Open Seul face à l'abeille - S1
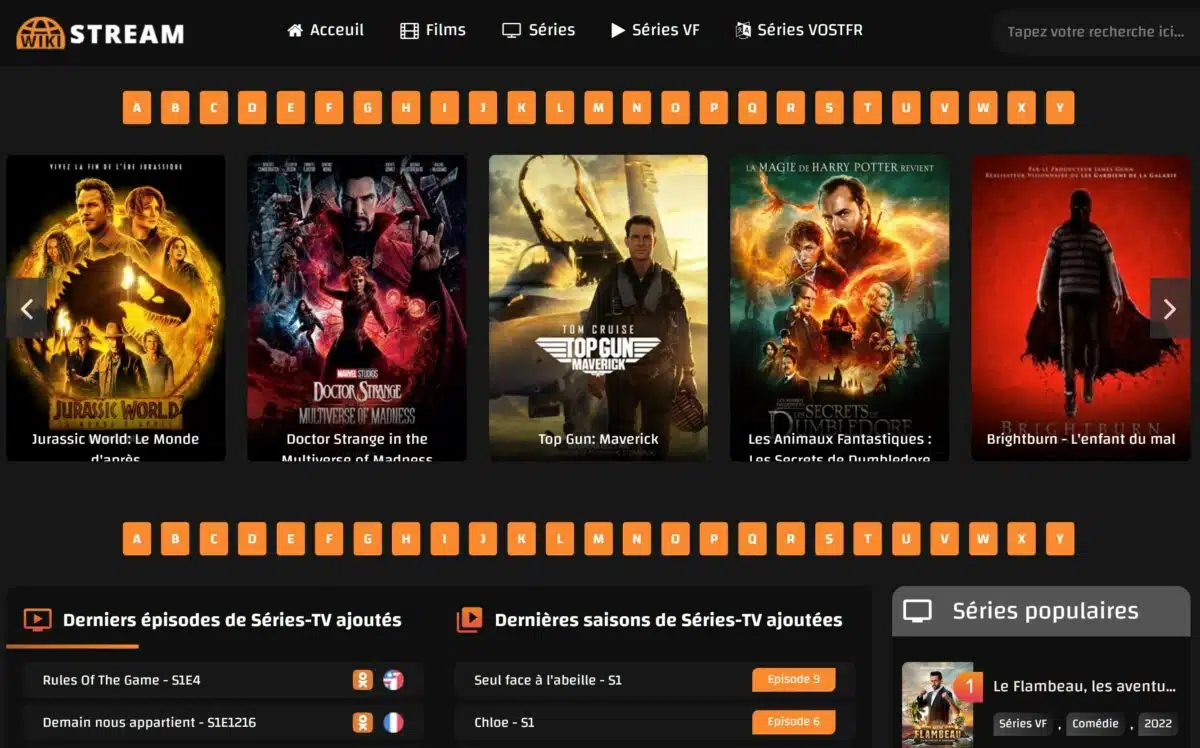 click(548, 680)
